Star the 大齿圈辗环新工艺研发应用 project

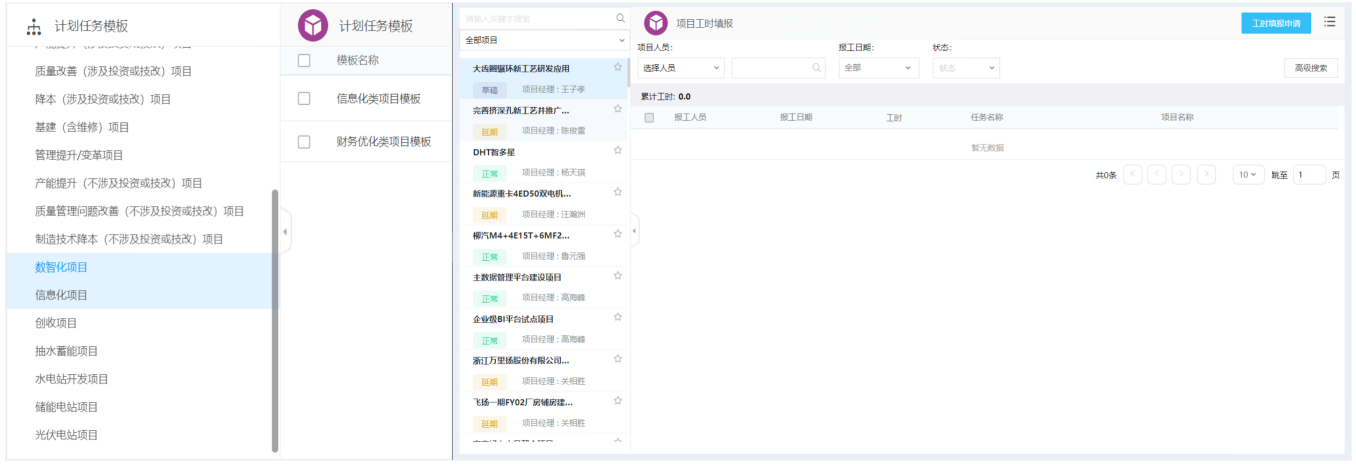(x=618, y=67)
